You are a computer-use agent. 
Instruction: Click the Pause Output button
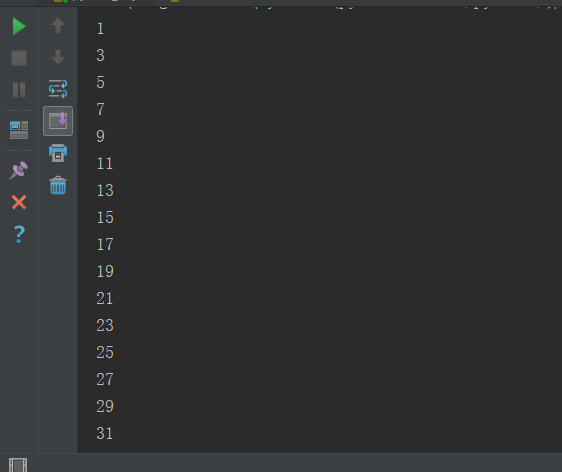click(19, 90)
